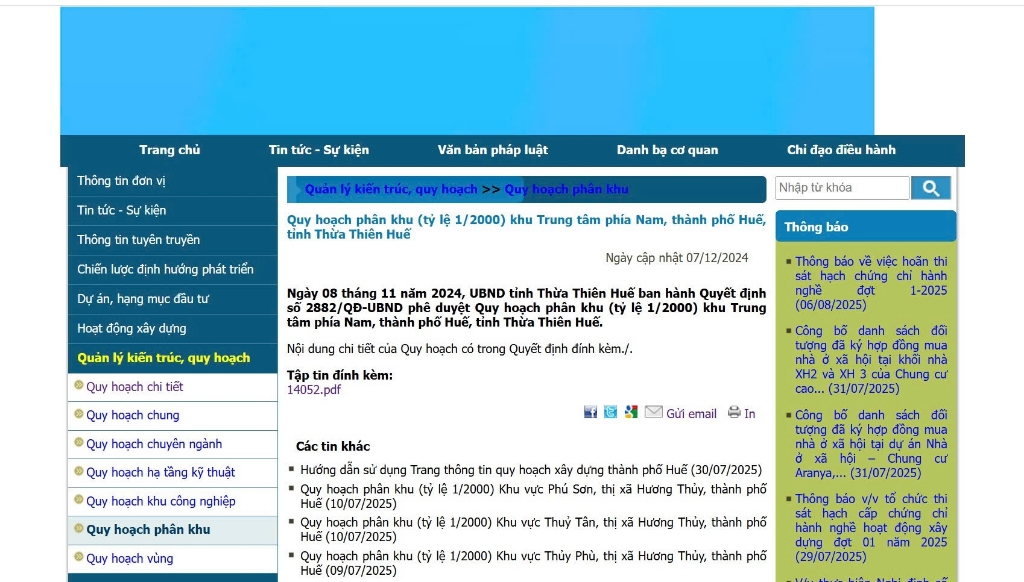Click the search magnifier button
Viewport: 1024px width, 582px height.
(931, 188)
